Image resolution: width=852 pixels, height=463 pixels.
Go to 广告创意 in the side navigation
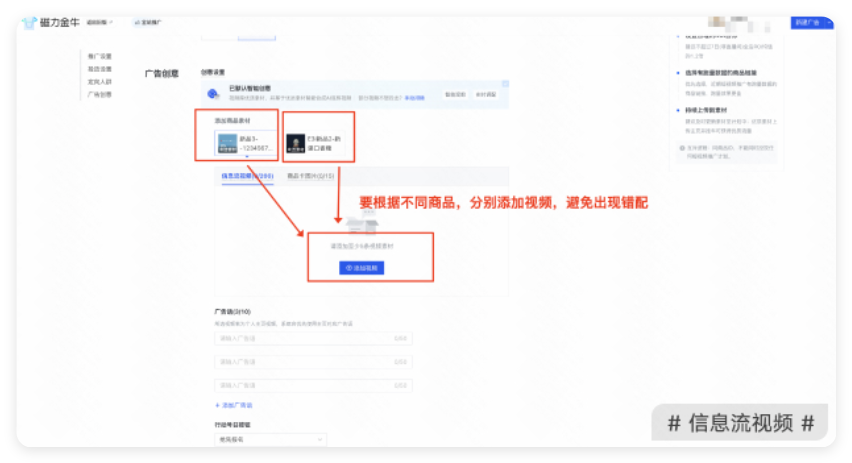tap(99, 95)
